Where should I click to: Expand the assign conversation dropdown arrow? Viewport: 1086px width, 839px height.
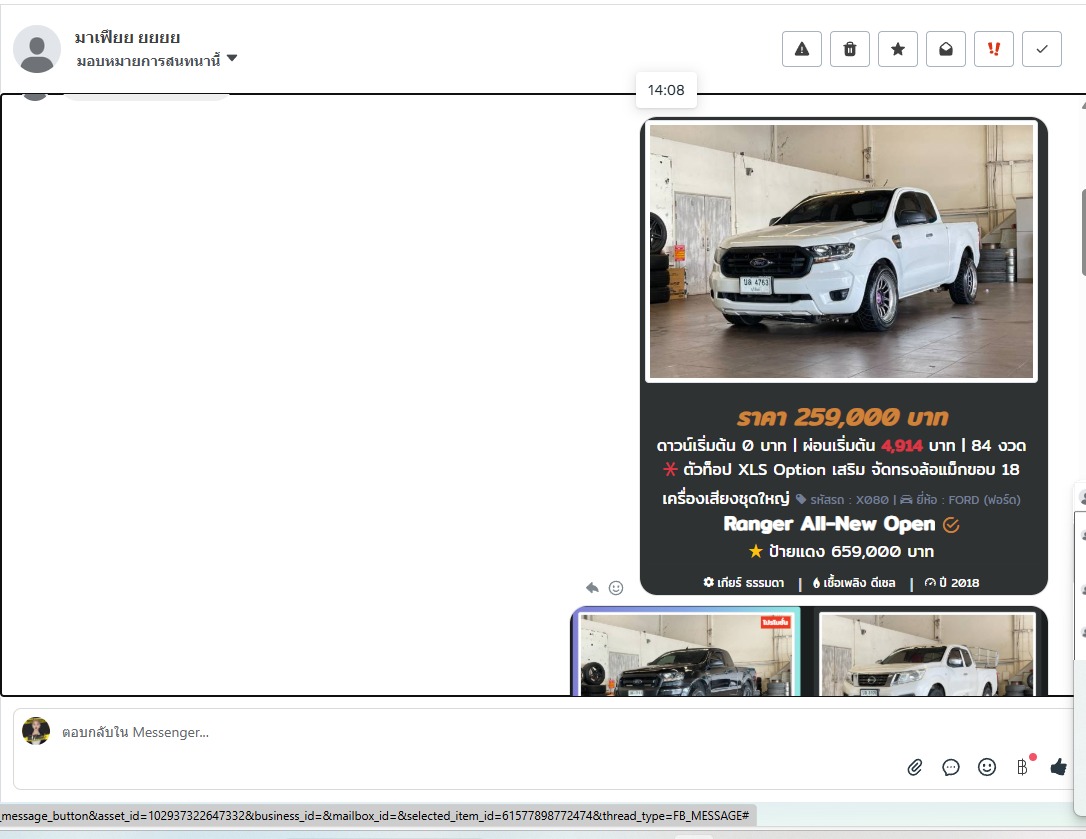(232, 59)
